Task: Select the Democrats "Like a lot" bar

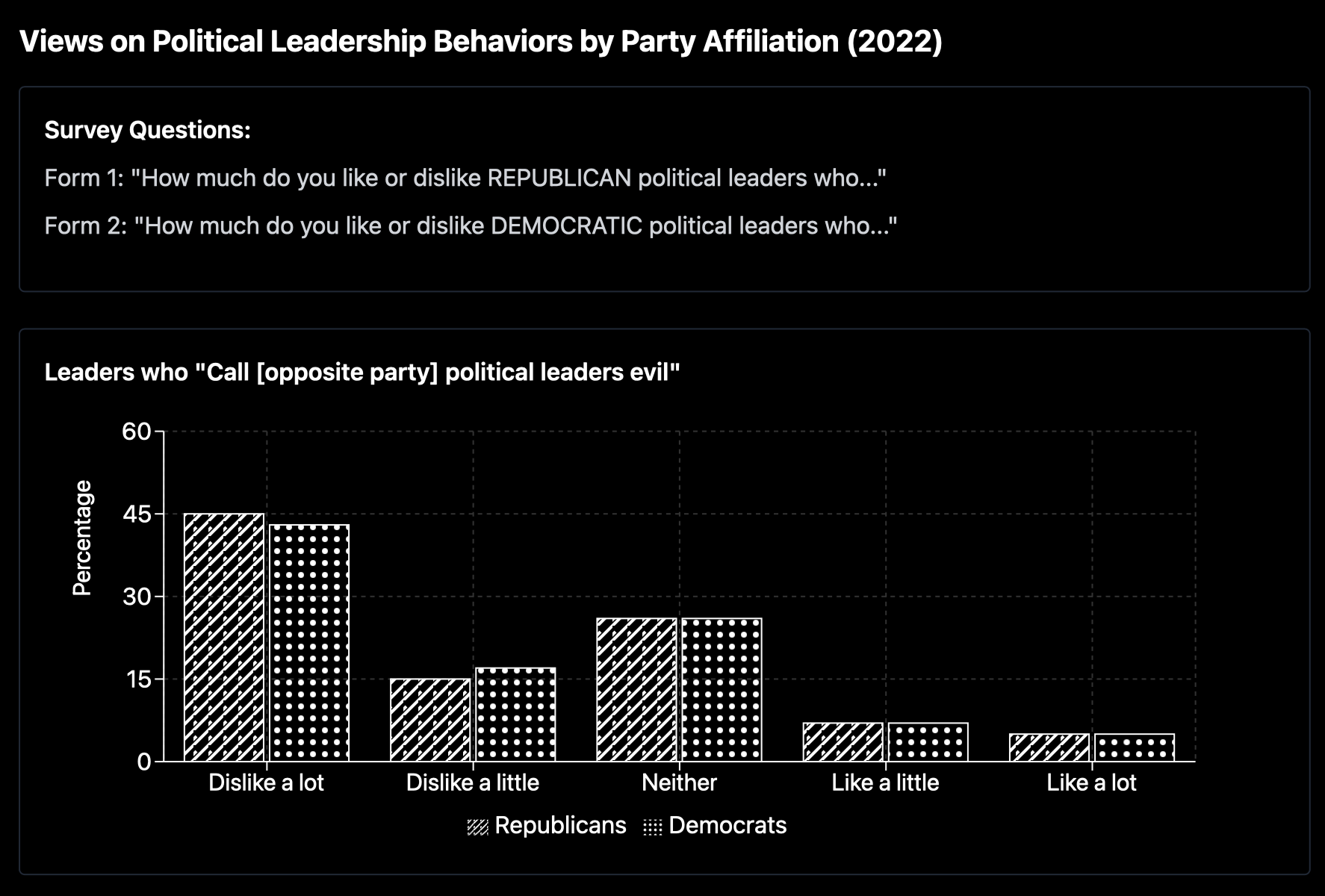Action: point(1135,747)
